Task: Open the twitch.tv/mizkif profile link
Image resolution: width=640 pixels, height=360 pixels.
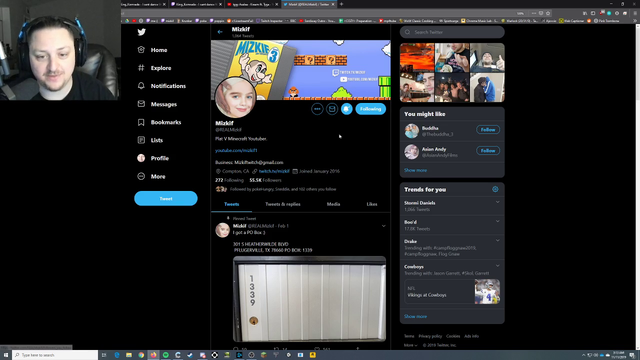Action: [x=274, y=171]
